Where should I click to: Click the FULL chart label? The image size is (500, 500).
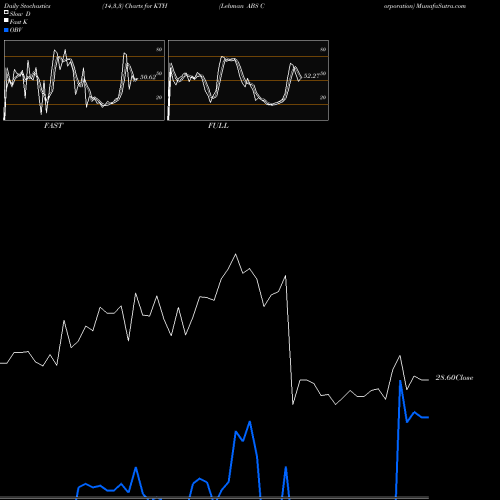[x=218, y=125]
